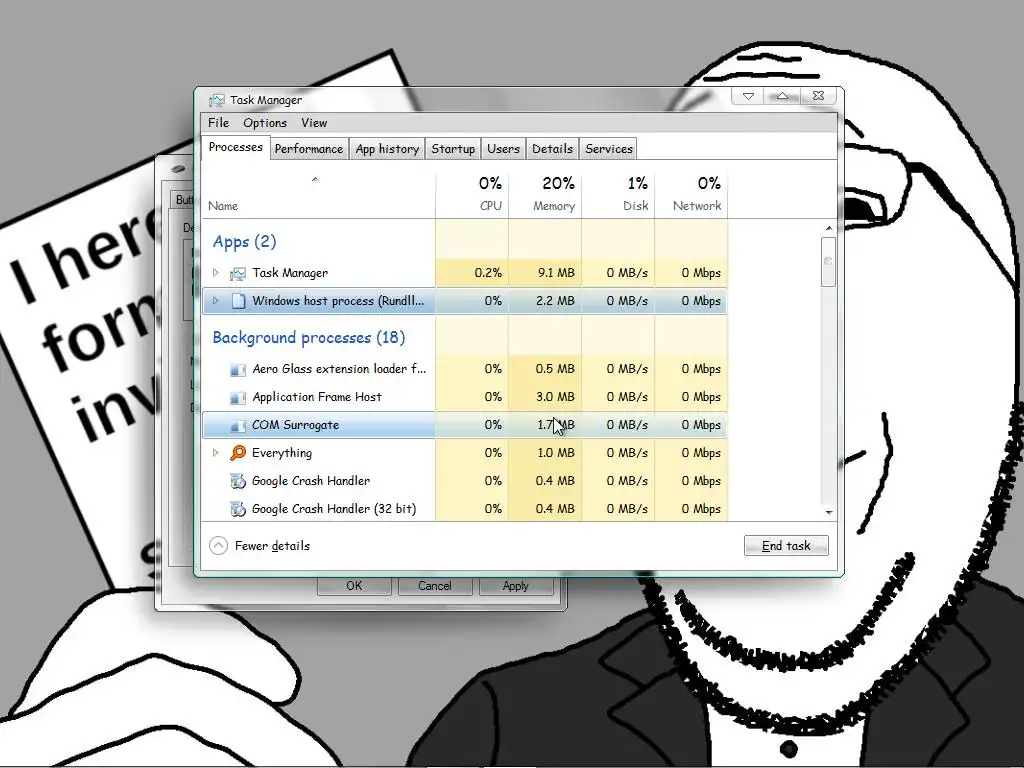Click the 2.2 MB memory value
The image size is (1024, 768).
click(555, 301)
